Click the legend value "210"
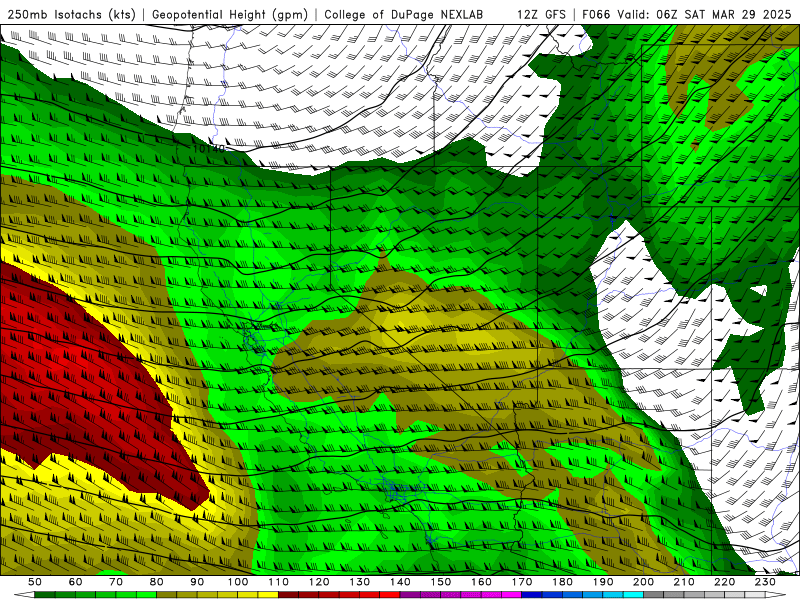Image resolution: width=800 pixels, height=600 pixels. click(x=684, y=582)
